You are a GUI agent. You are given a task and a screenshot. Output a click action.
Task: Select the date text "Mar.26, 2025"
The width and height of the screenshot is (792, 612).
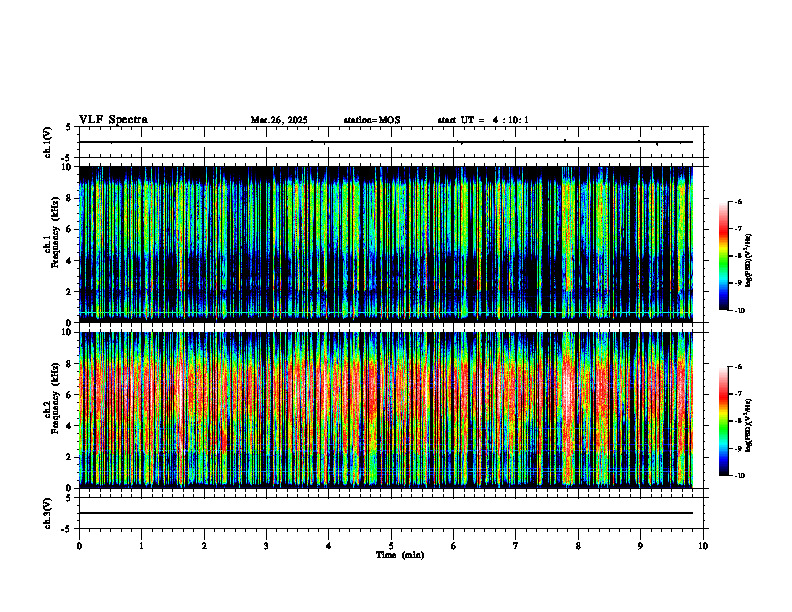tap(279, 120)
